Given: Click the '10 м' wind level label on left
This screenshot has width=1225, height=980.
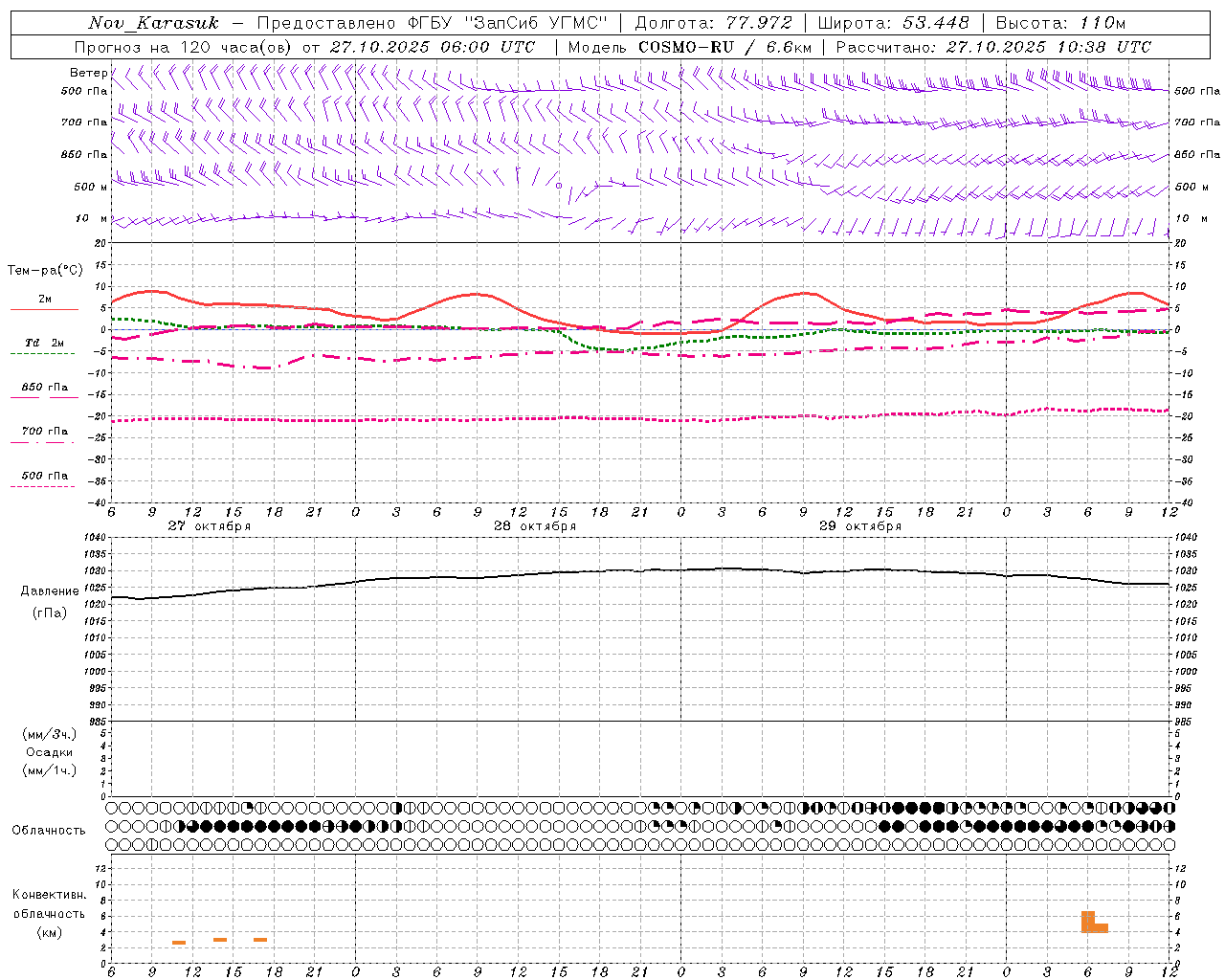Looking at the screenshot, I should click(x=92, y=218).
